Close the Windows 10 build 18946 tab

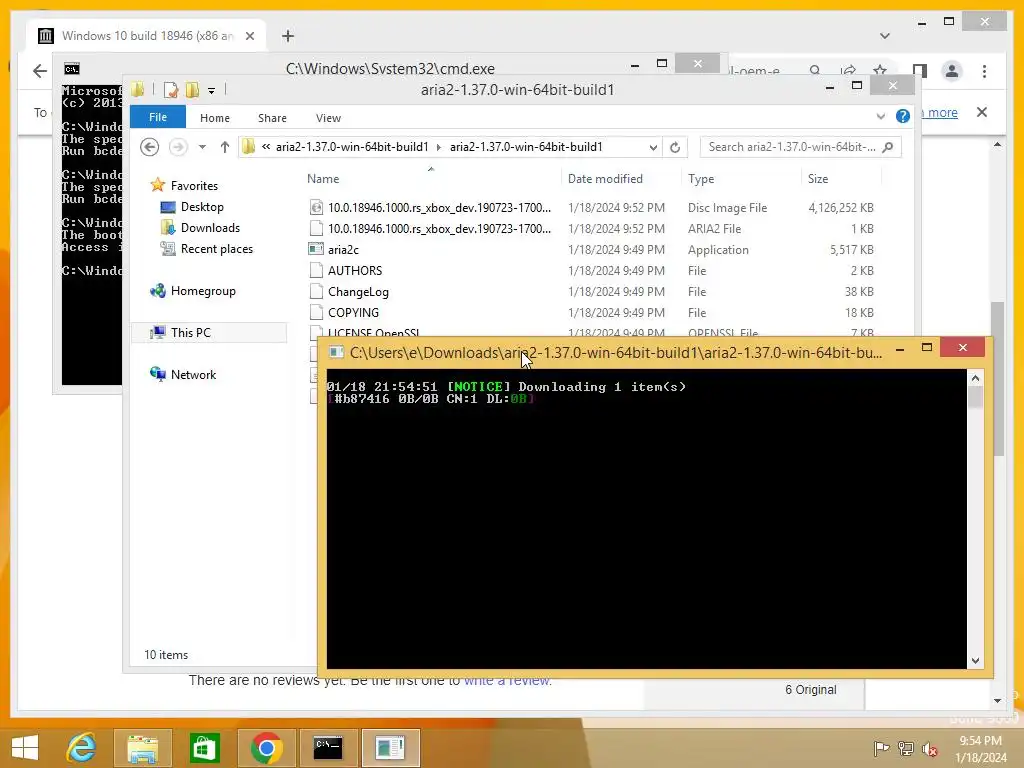pos(249,36)
